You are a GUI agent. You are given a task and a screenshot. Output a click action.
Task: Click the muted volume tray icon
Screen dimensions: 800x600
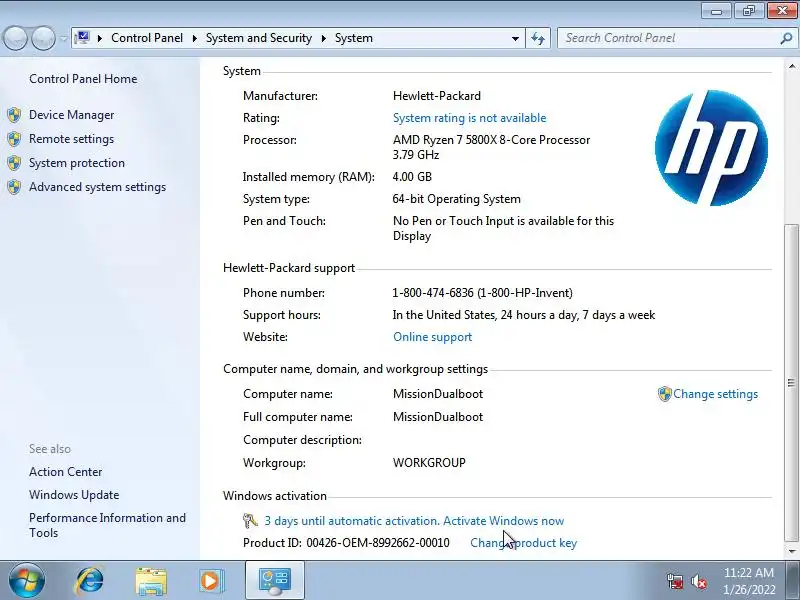coord(699,581)
